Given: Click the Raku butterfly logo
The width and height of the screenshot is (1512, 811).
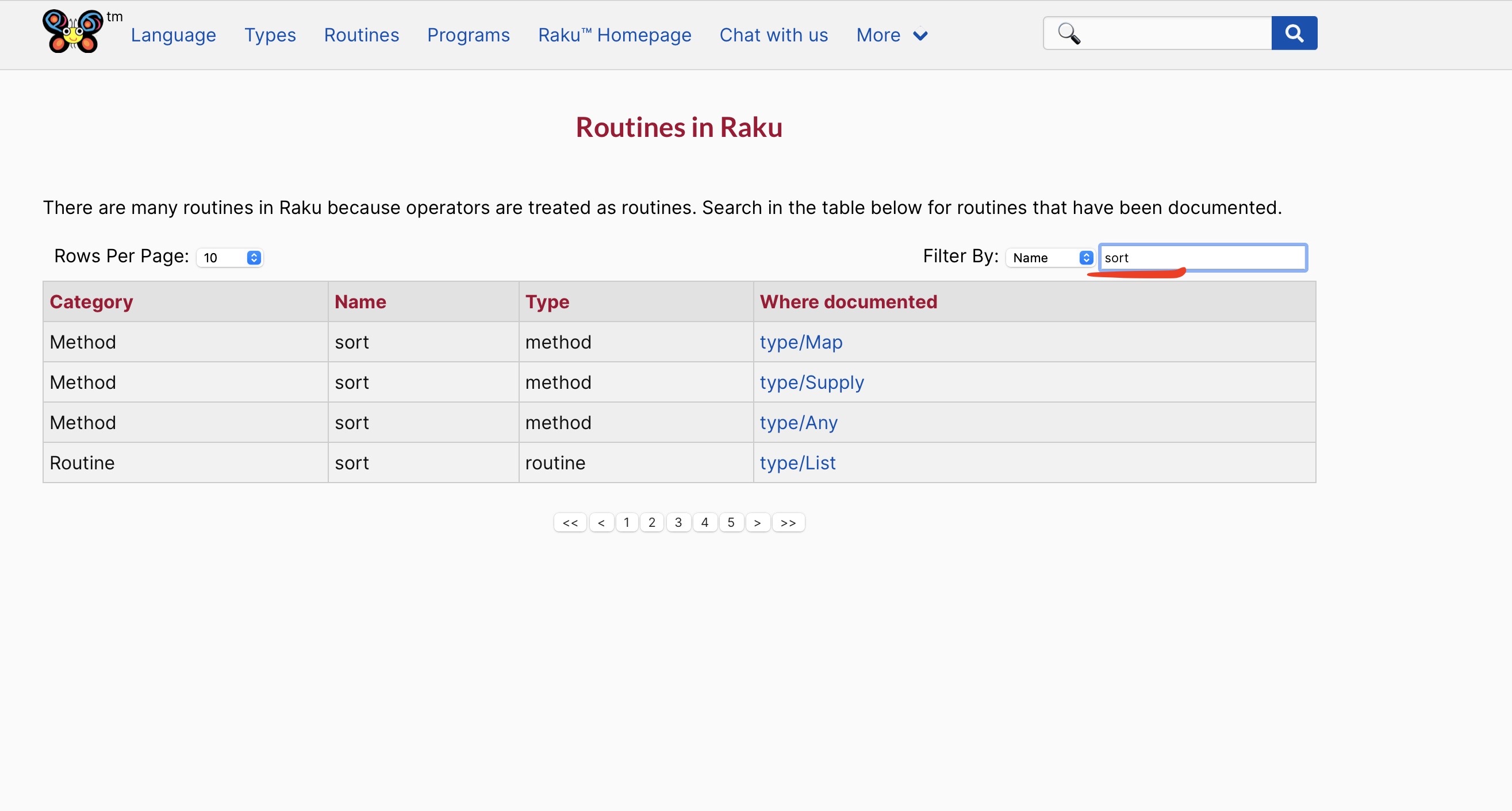Looking at the screenshot, I should pyautogui.click(x=73, y=32).
